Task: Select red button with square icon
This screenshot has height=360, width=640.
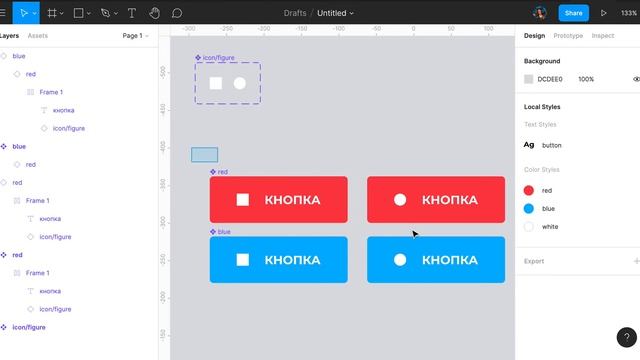Action: tap(279, 200)
